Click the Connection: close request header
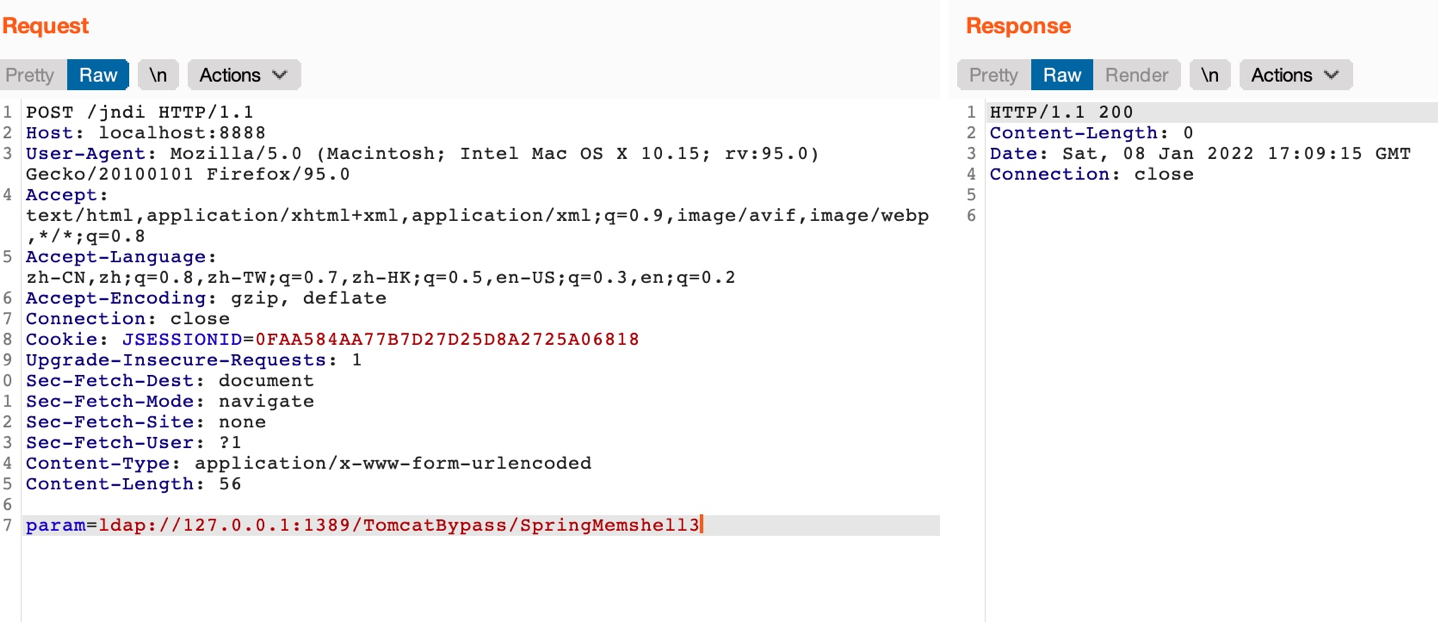The image size is (1438, 622). point(128,319)
